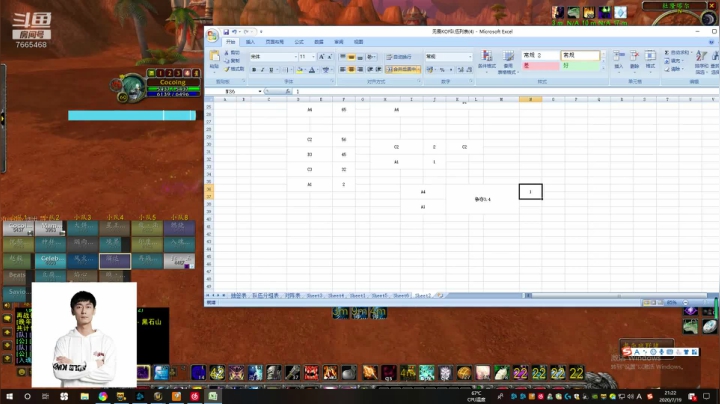Increase the cell indent
The image size is (720, 404).
[378, 69]
